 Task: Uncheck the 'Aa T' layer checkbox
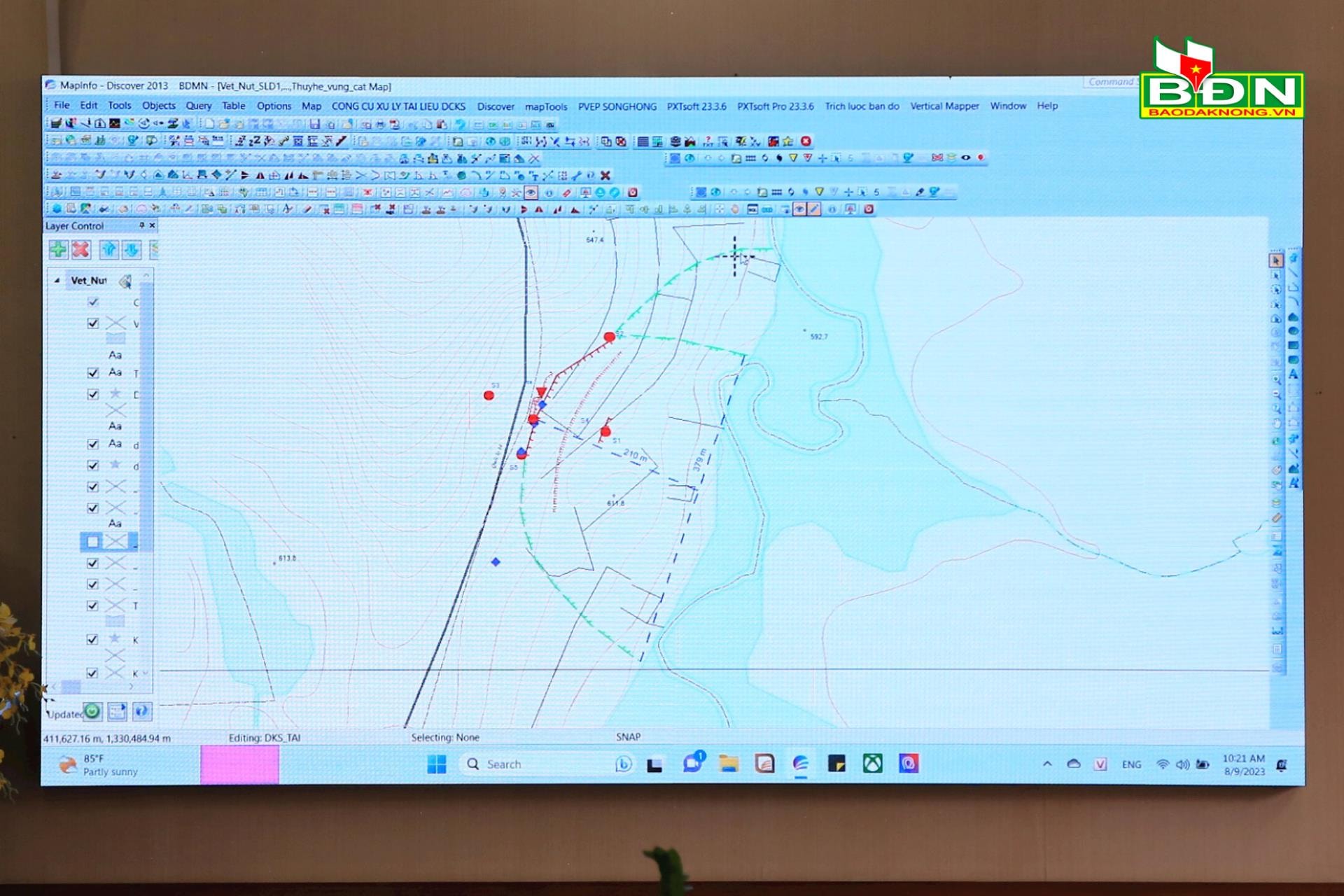tap(93, 373)
